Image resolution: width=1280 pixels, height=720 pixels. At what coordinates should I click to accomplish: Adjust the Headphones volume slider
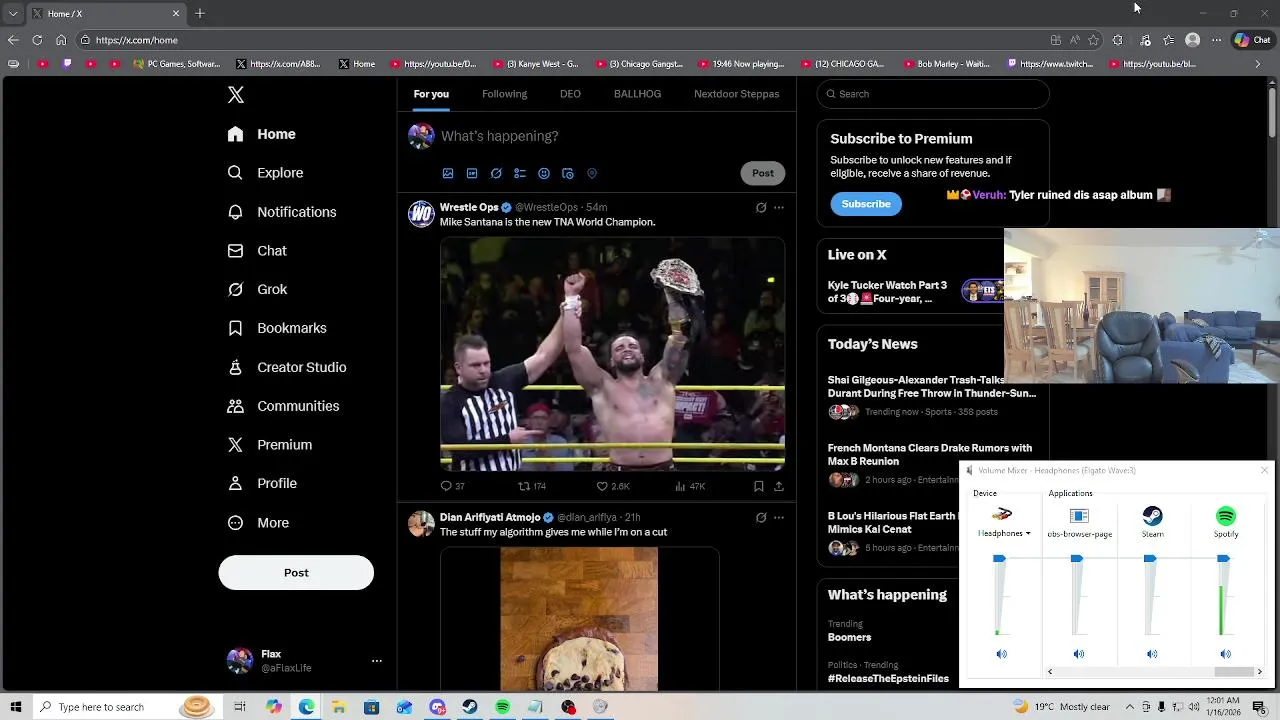999,559
